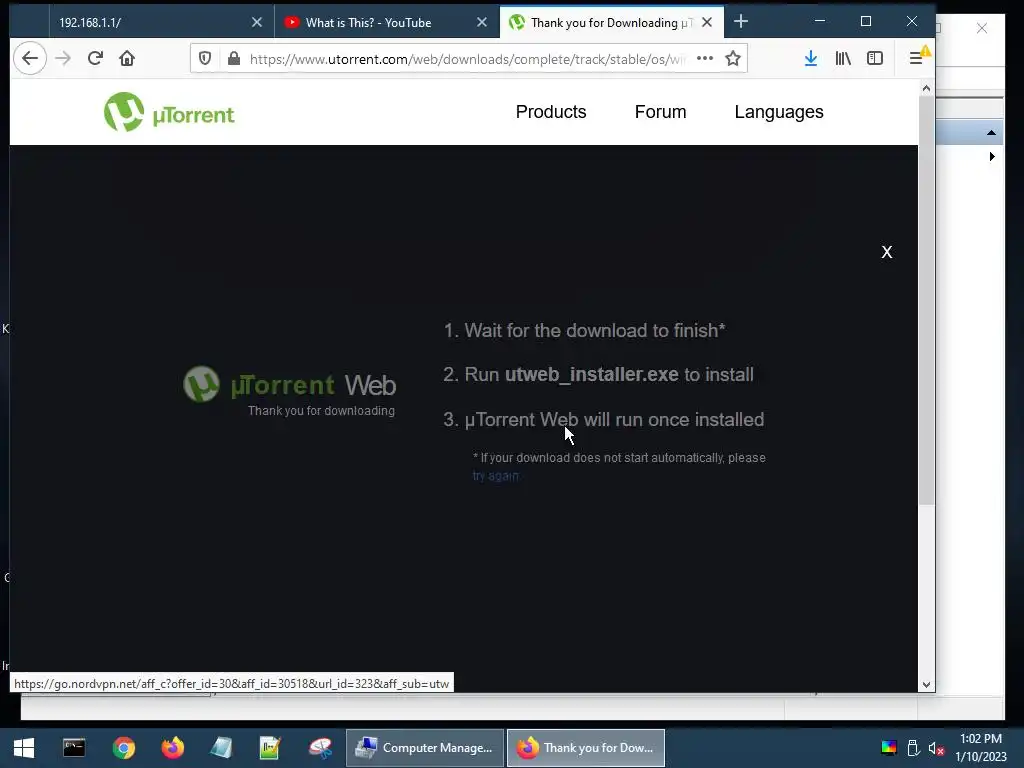The width and height of the screenshot is (1024, 768).
Task: Click the page vertical scrollbar thumb
Action: click(x=926, y=300)
